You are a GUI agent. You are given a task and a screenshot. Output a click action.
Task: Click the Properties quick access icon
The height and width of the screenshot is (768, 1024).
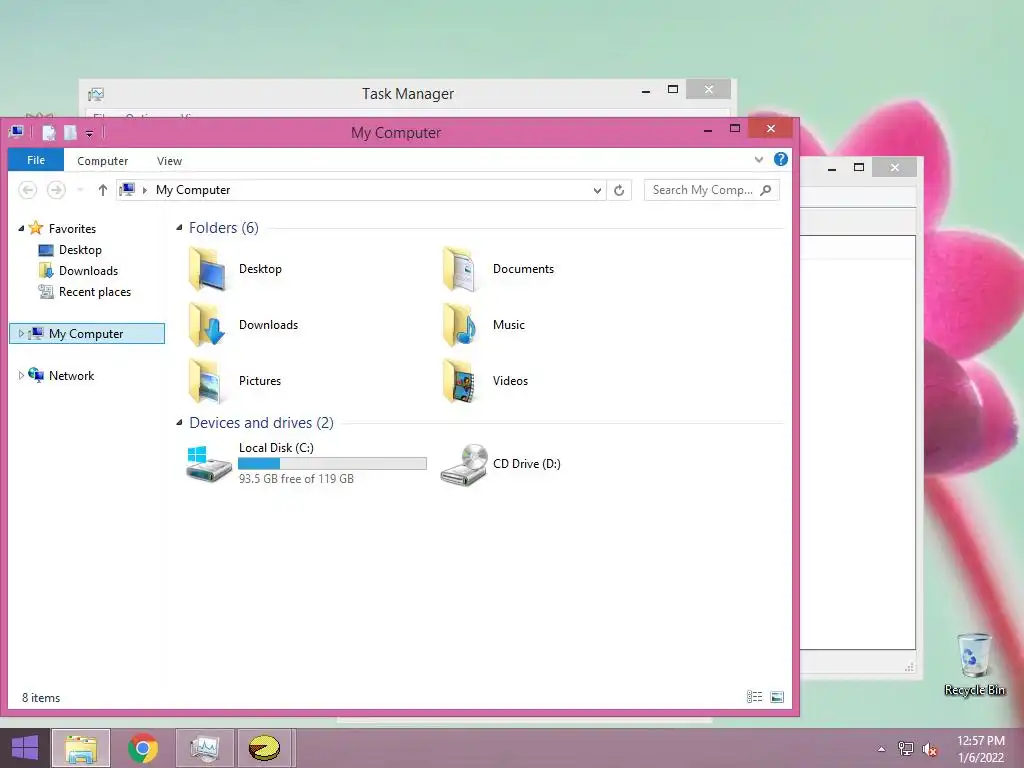pos(49,133)
